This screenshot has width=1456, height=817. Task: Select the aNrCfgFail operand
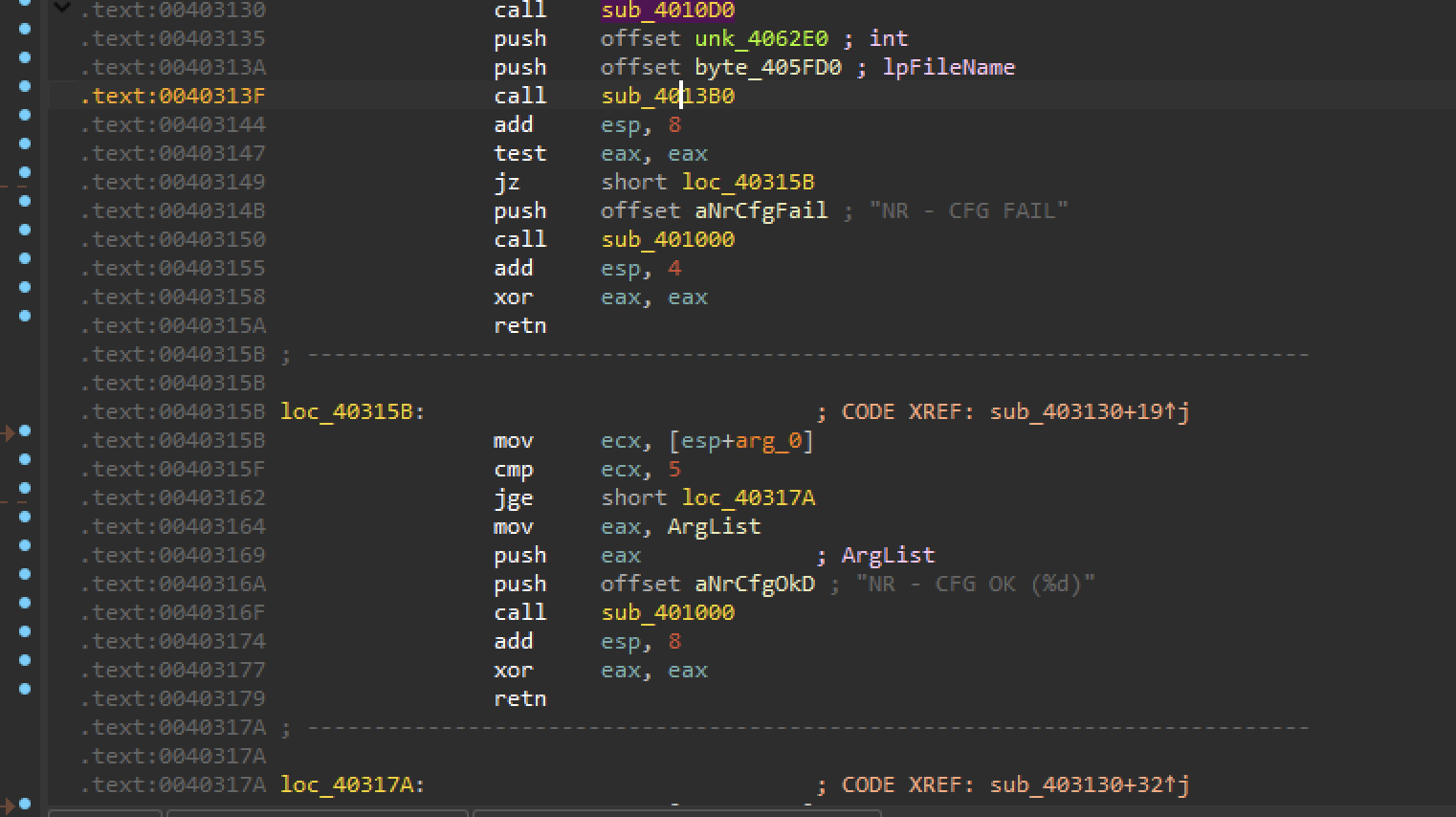pyautogui.click(x=761, y=210)
